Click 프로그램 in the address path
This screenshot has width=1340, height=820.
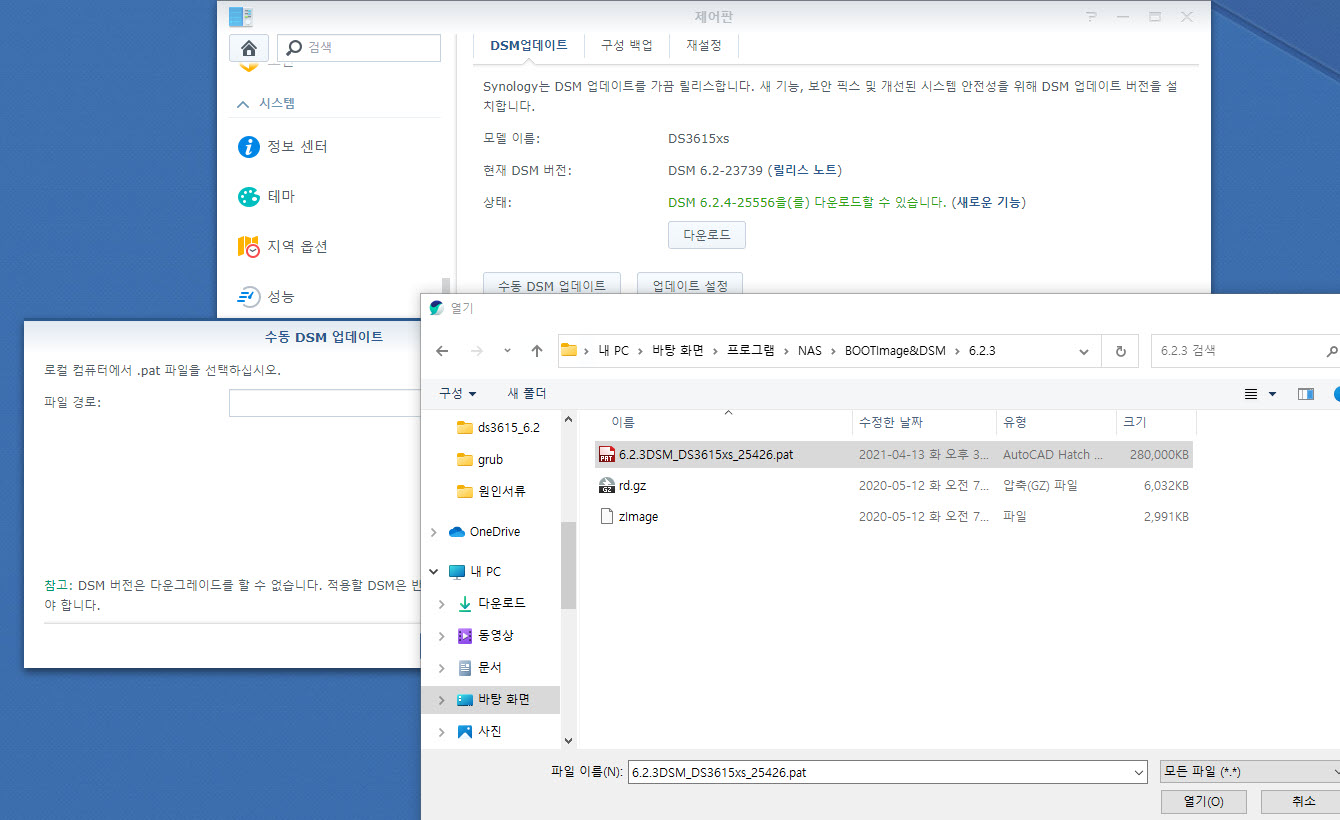(750, 351)
